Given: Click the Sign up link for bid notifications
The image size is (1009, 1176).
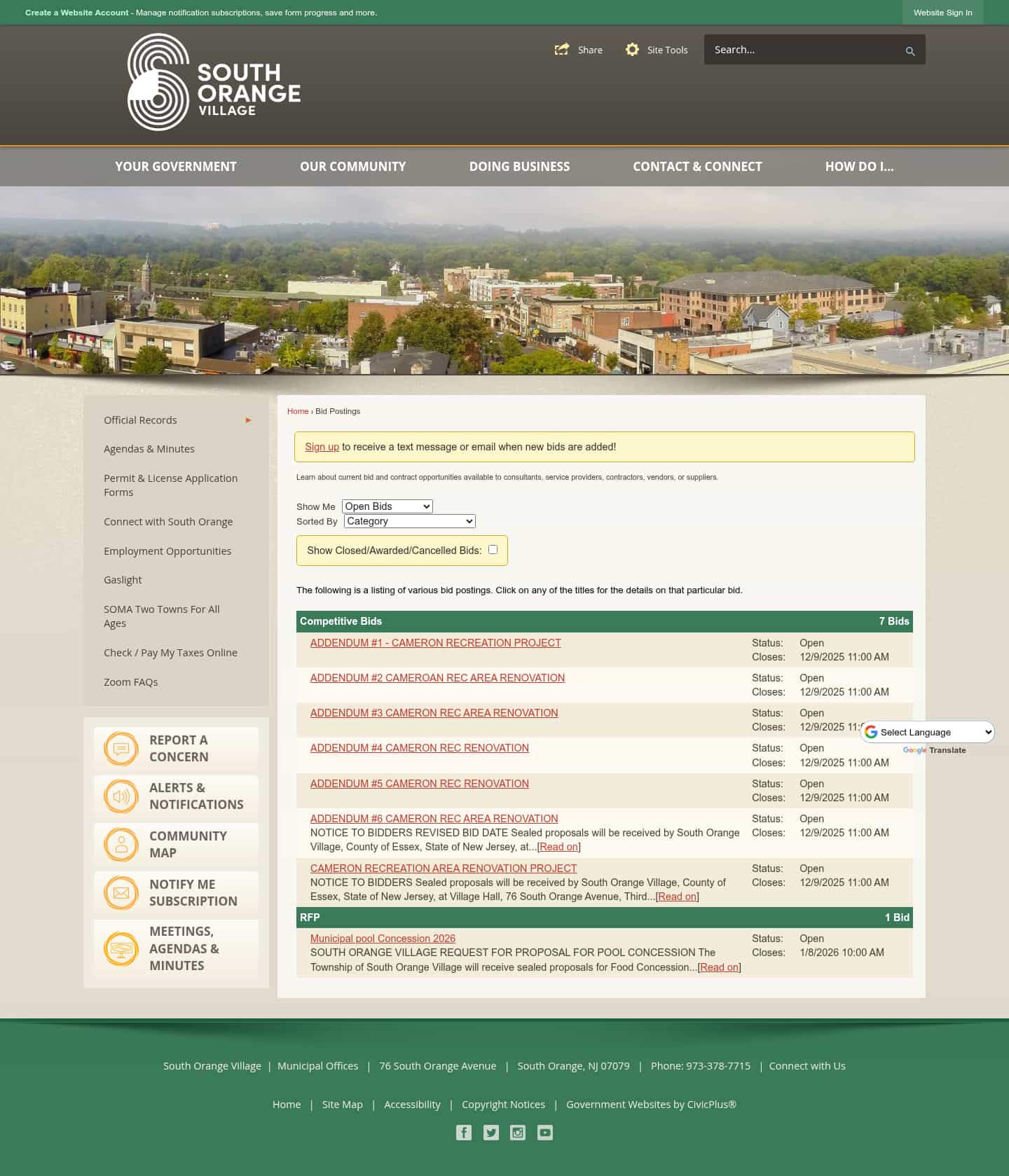Looking at the screenshot, I should tap(322, 447).
